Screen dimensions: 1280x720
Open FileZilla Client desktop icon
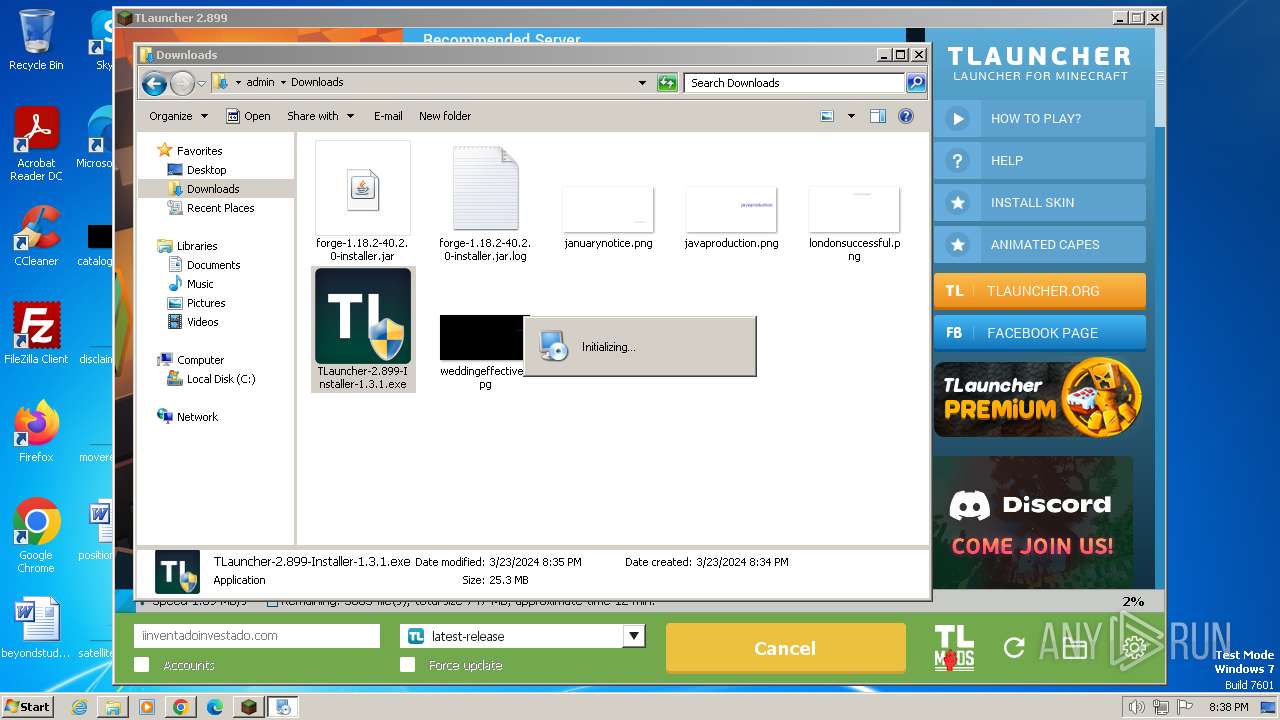(36, 333)
